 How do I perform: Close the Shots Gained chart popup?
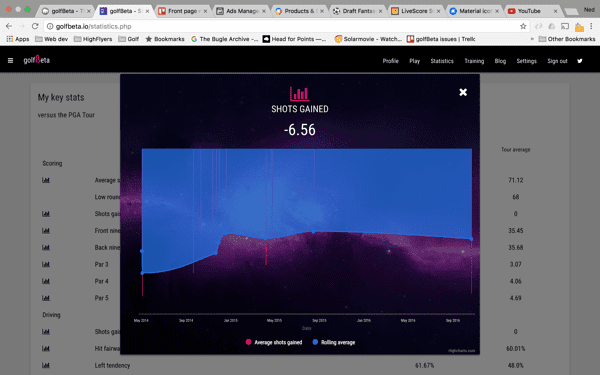point(463,92)
